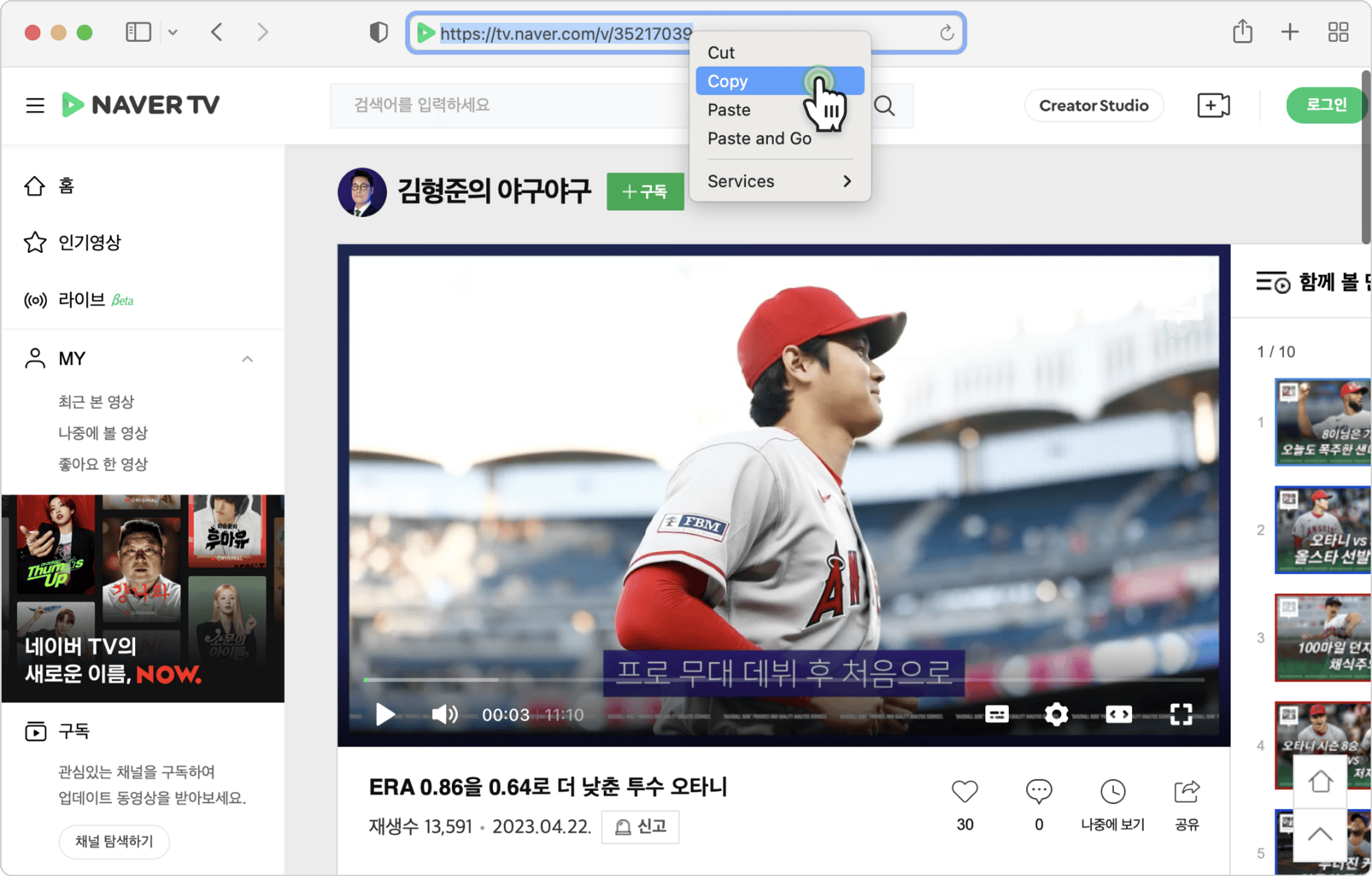Open the comments speech bubble icon
The height and width of the screenshot is (876, 1372).
(x=1039, y=791)
